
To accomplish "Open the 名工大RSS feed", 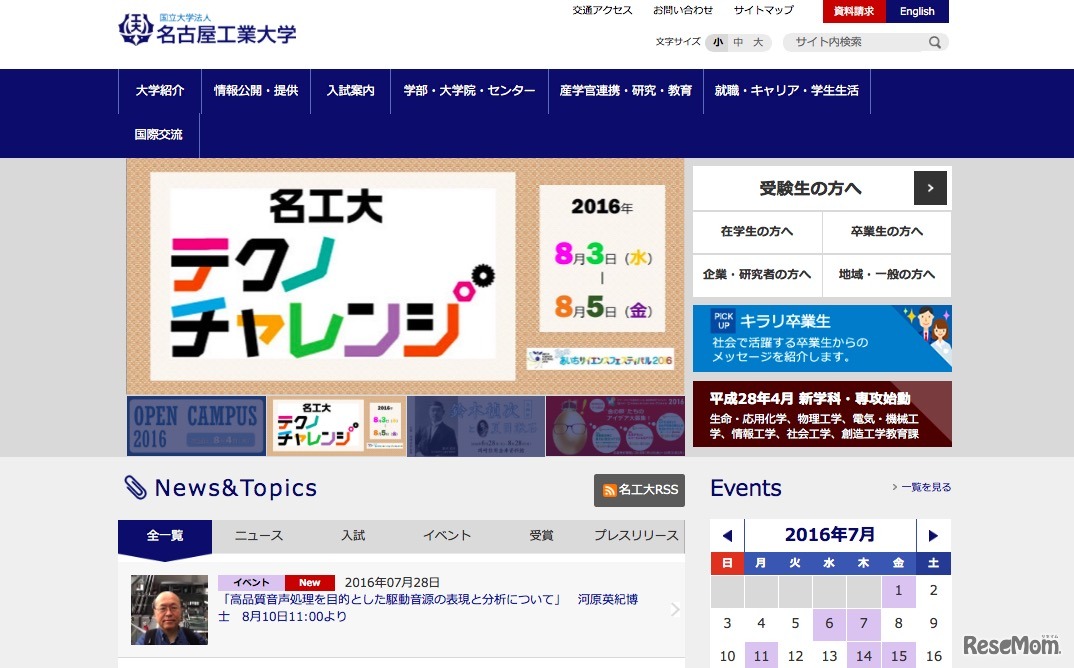I will (639, 491).
